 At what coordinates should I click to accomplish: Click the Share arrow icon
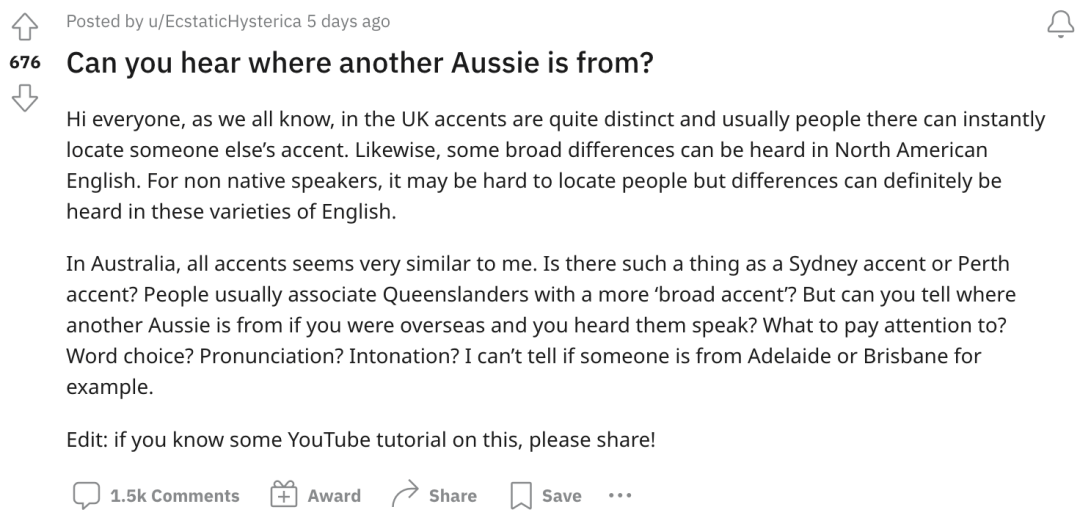point(403,495)
